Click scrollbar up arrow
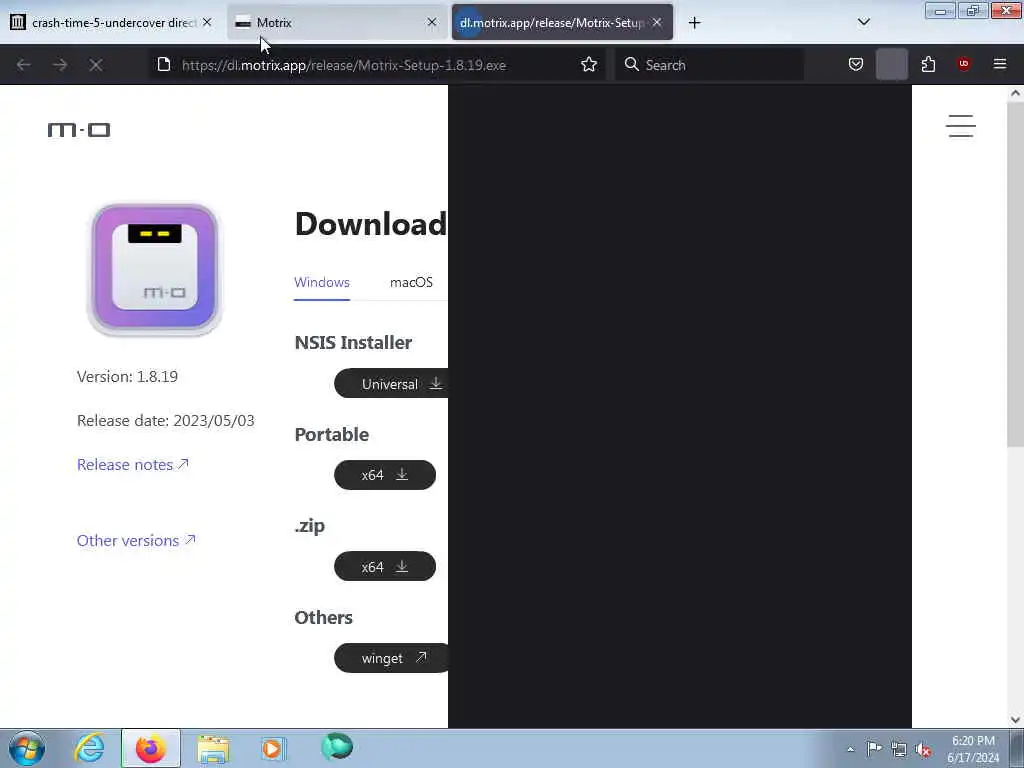Screen dimensions: 1024x768 [x=1015, y=93]
